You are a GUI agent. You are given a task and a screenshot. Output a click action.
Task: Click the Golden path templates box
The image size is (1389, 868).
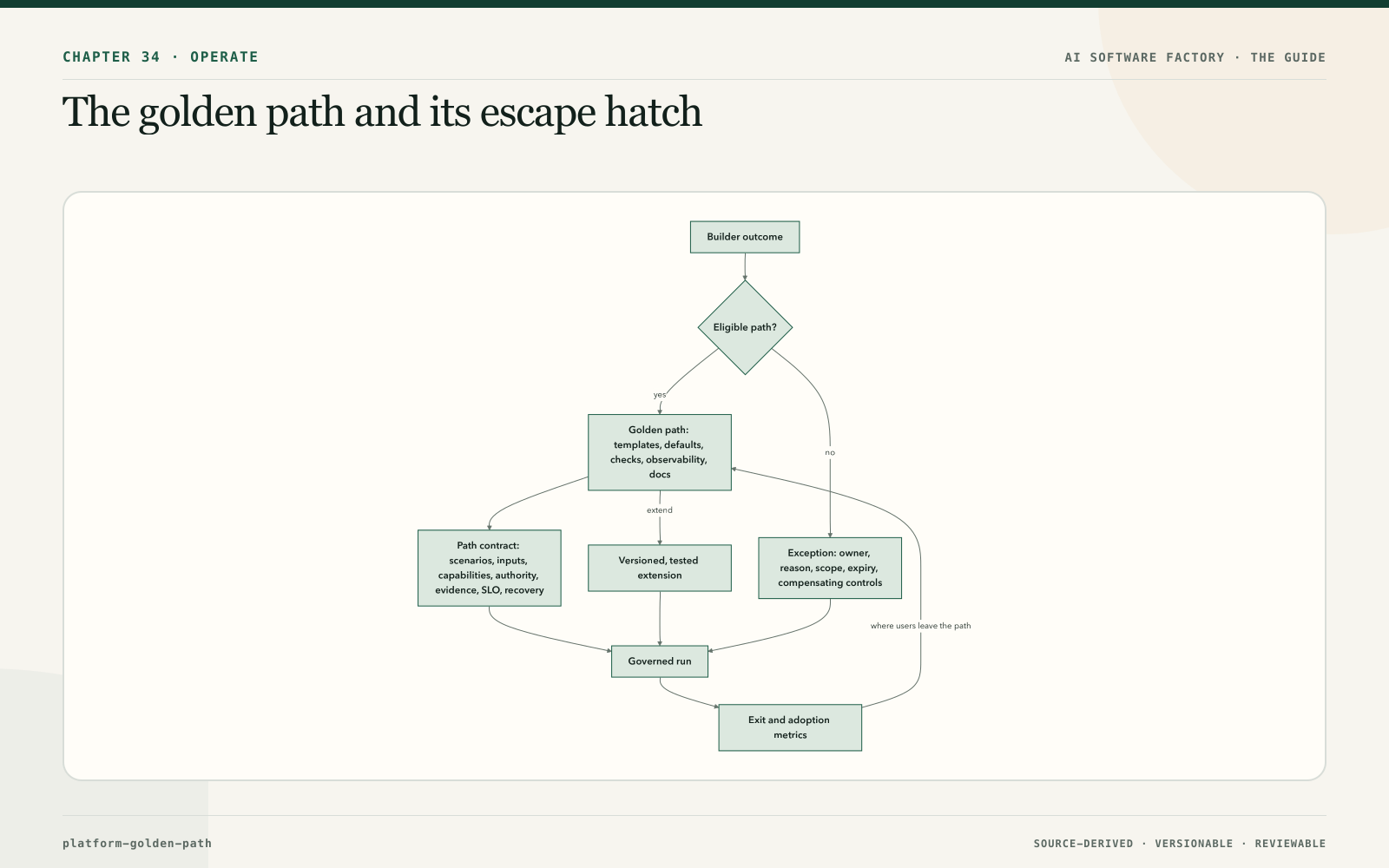pos(660,452)
